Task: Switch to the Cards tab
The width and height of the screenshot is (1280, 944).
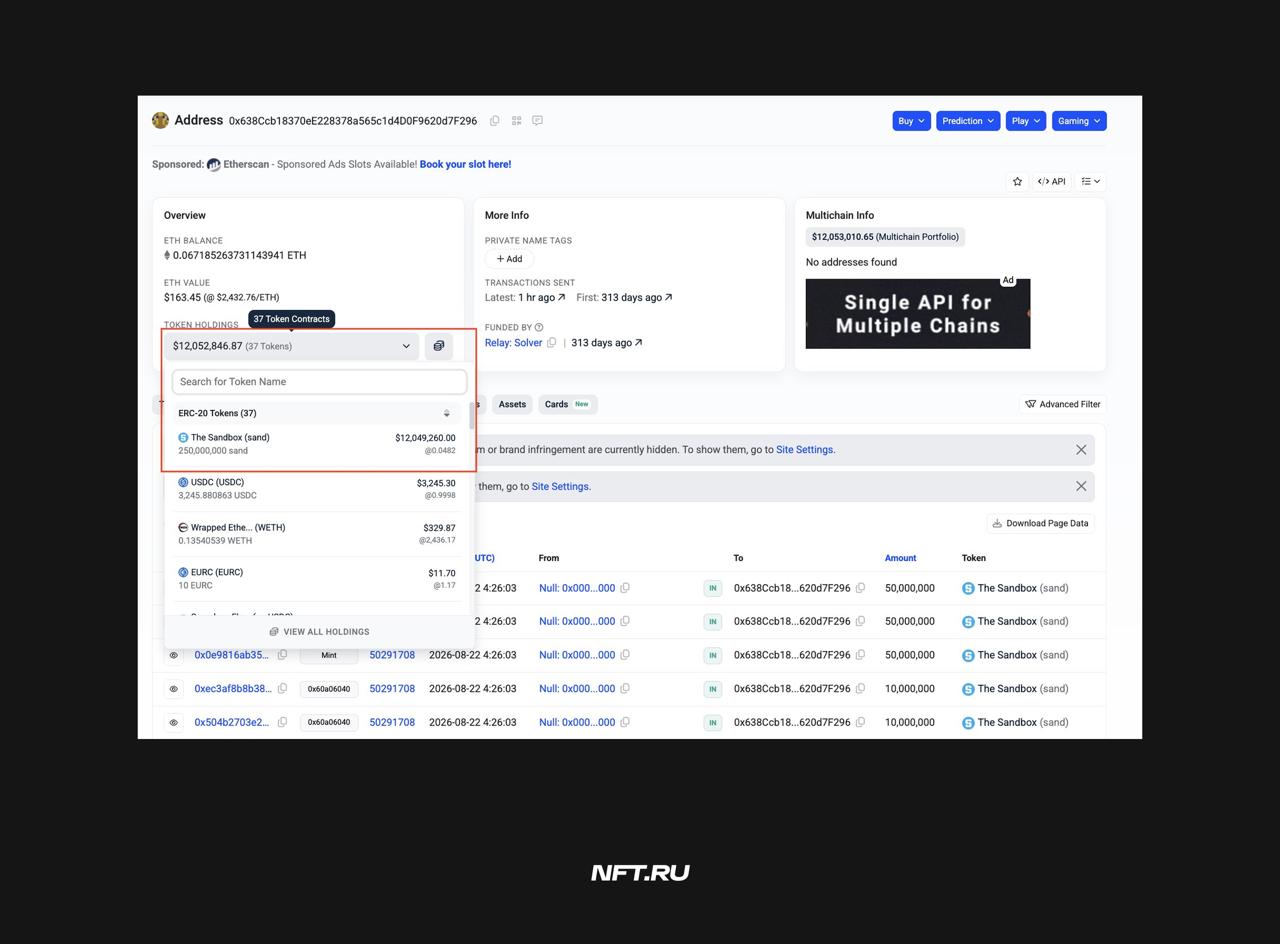Action: (567, 404)
